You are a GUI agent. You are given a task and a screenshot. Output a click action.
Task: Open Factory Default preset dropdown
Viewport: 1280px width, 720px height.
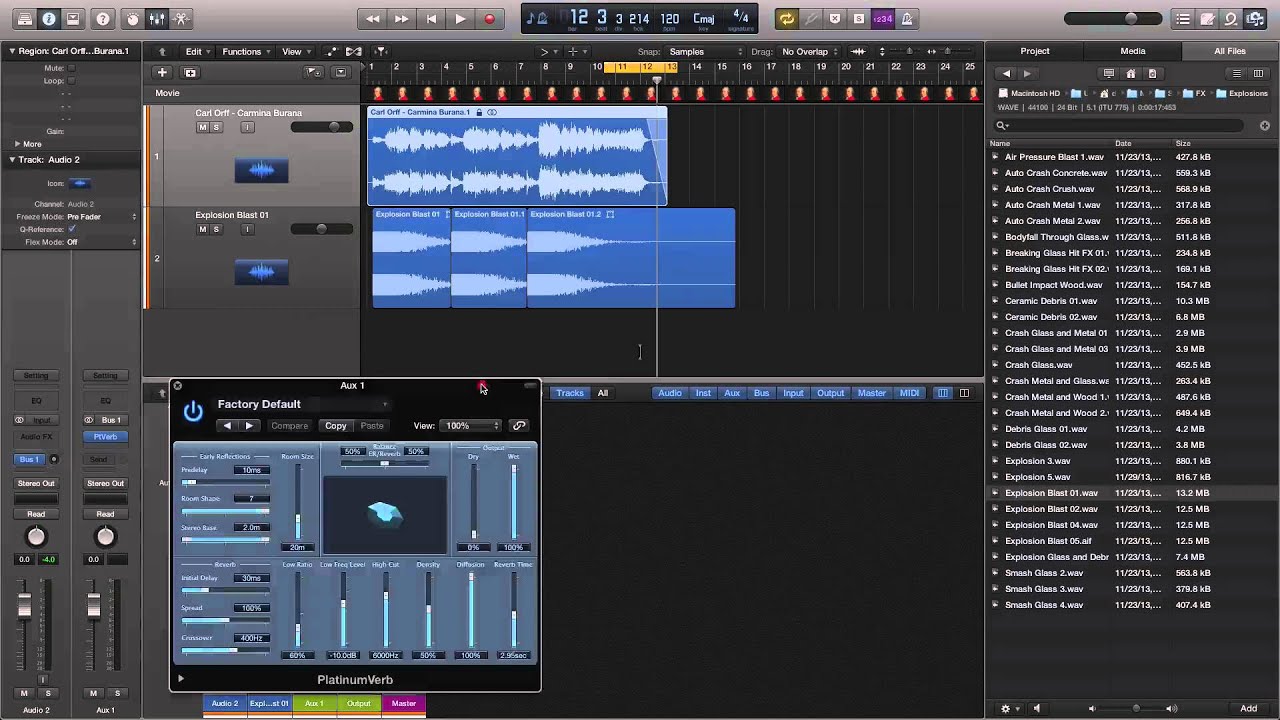[x=303, y=404]
